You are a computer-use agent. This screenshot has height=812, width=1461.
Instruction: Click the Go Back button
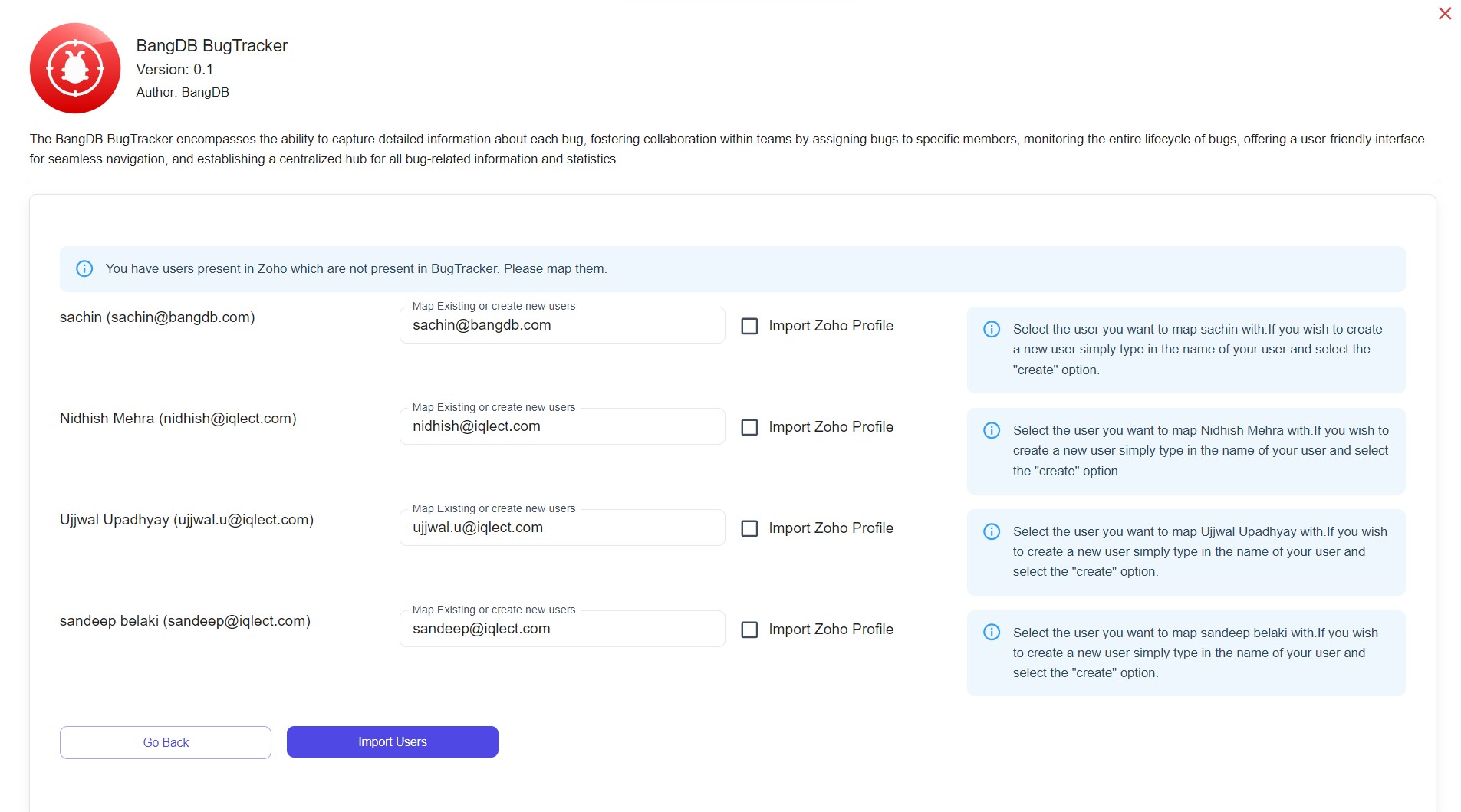[x=166, y=742]
